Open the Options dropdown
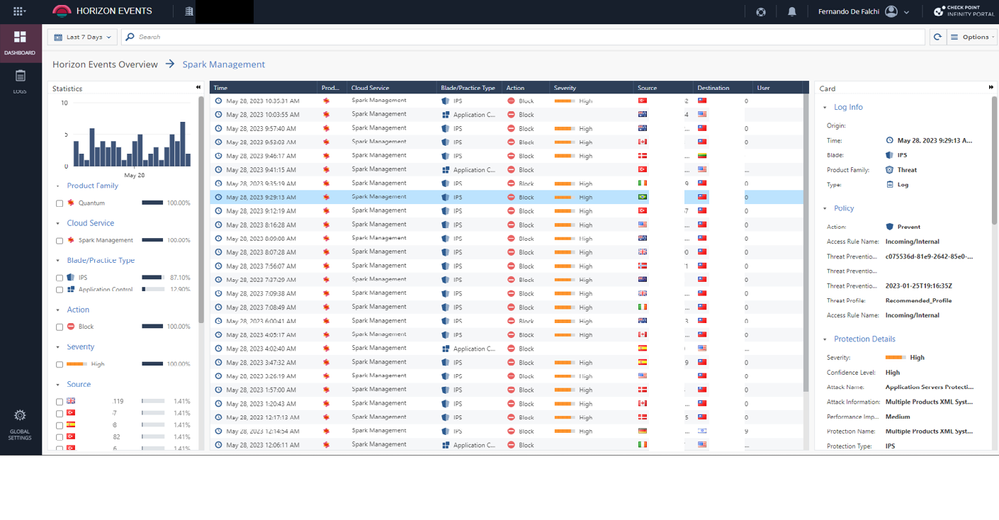This screenshot has width=999, height=520. [x=971, y=37]
